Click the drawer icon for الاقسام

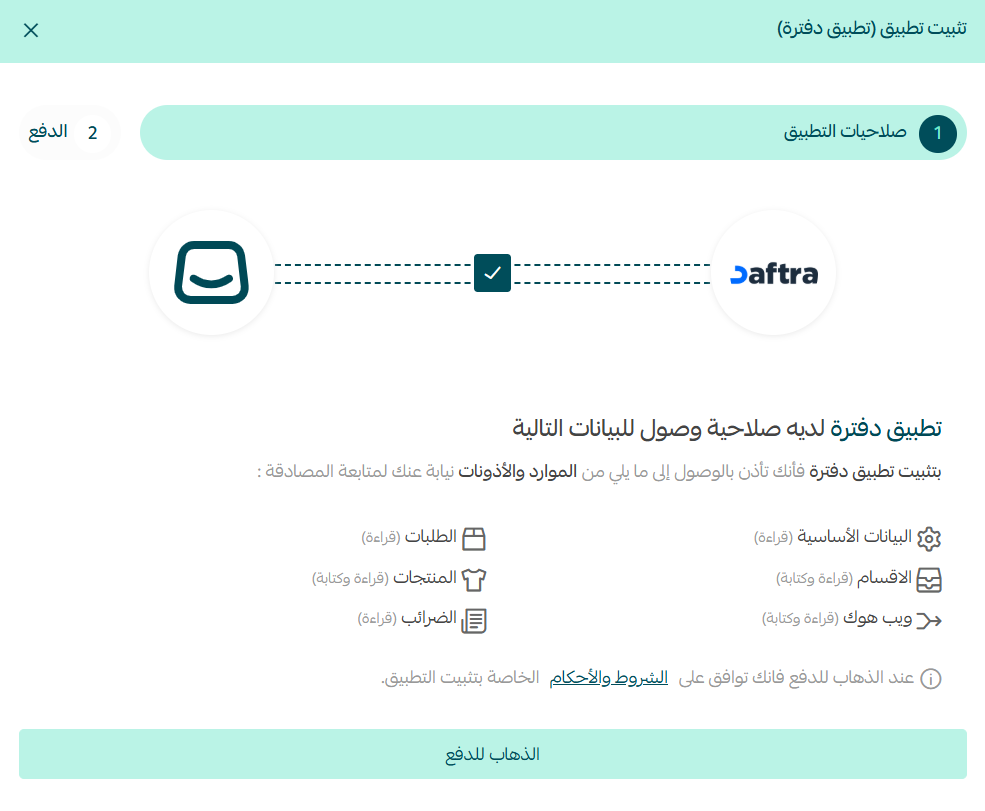[x=928, y=580]
